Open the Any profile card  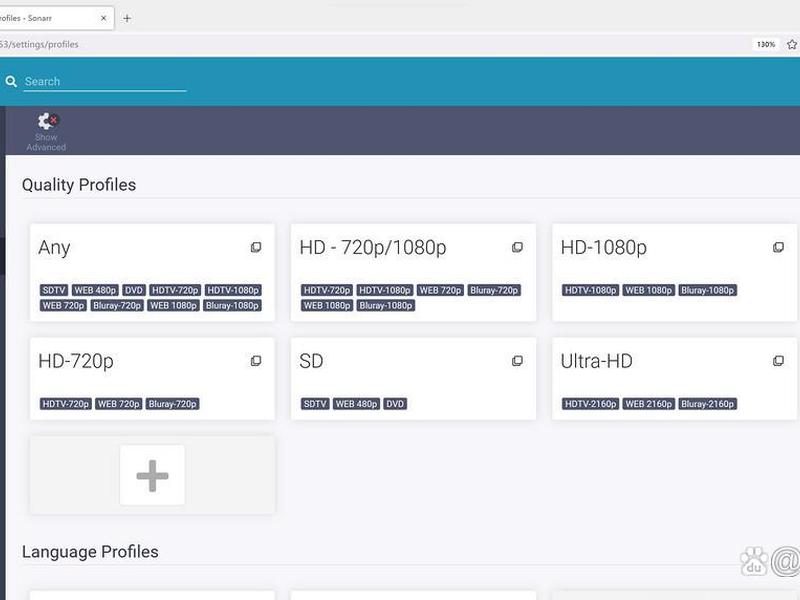point(153,272)
